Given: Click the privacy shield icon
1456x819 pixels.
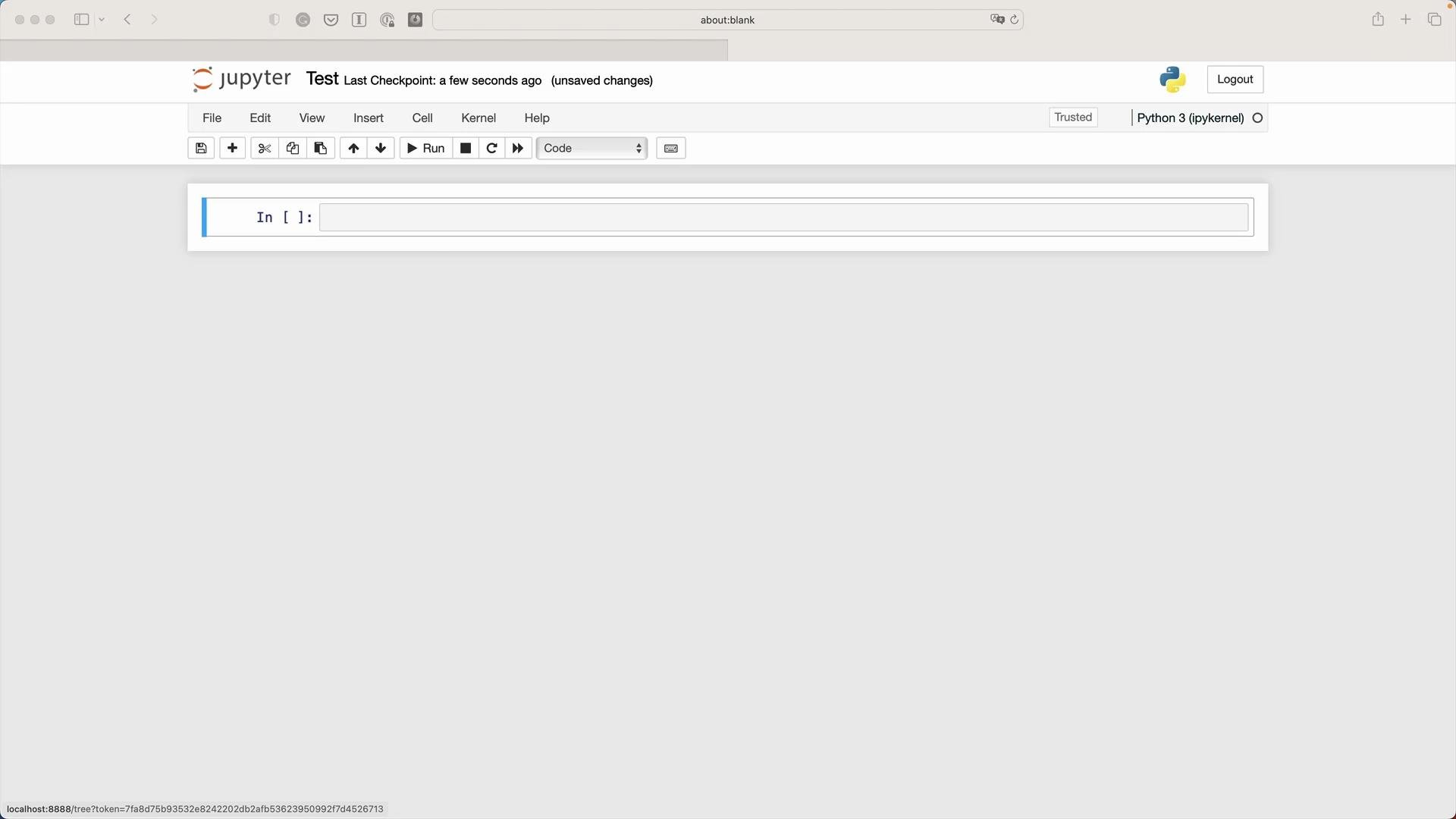Looking at the screenshot, I should (x=275, y=20).
